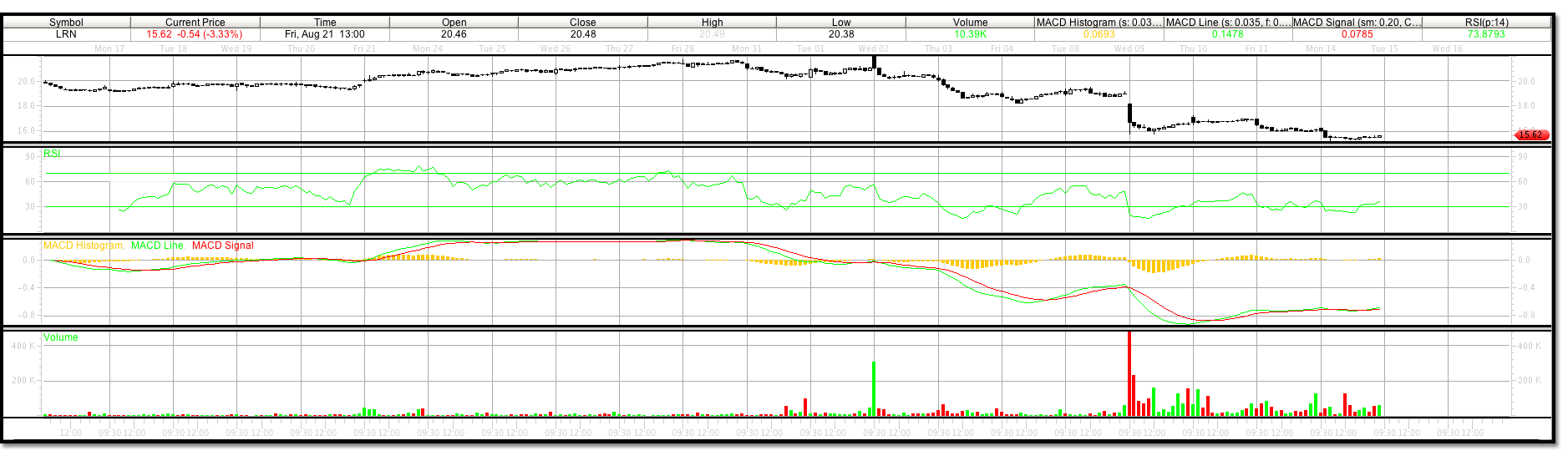Click the green RSI panel label
1568x456 pixels.
point(52,154)
